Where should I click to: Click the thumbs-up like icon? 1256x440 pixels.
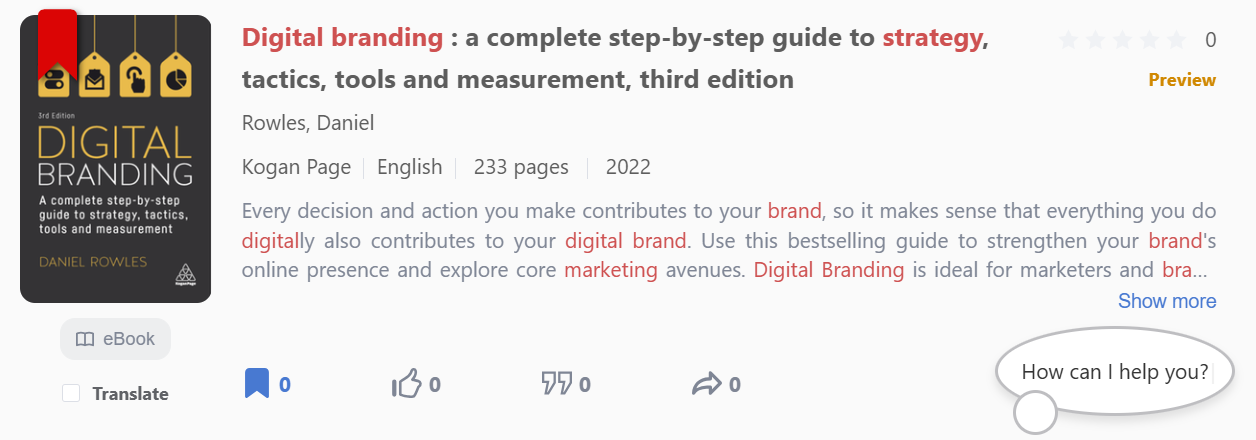[406, 384]
